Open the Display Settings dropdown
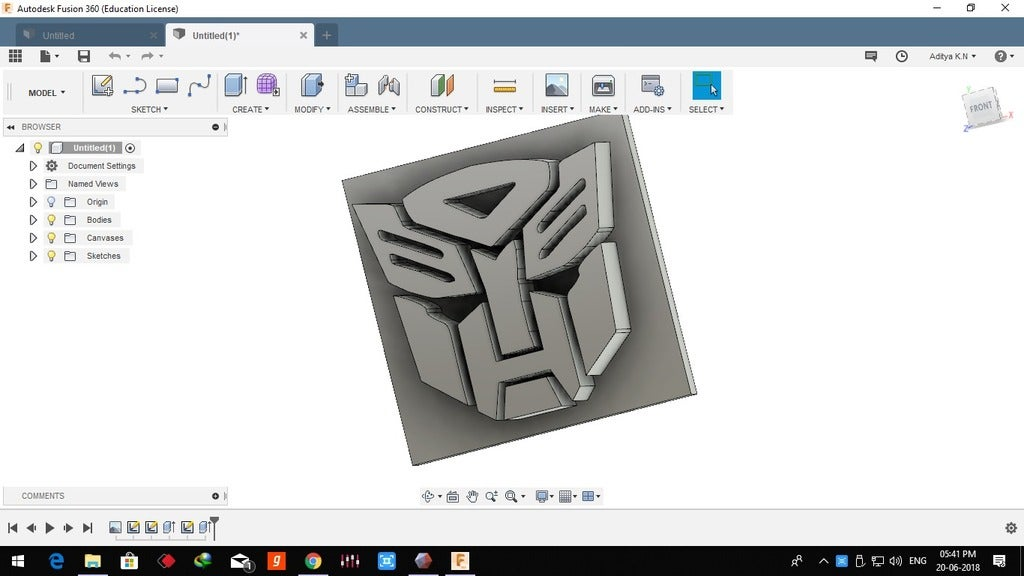Screen dimensions: 1024x576 click(x=543, y=496)
